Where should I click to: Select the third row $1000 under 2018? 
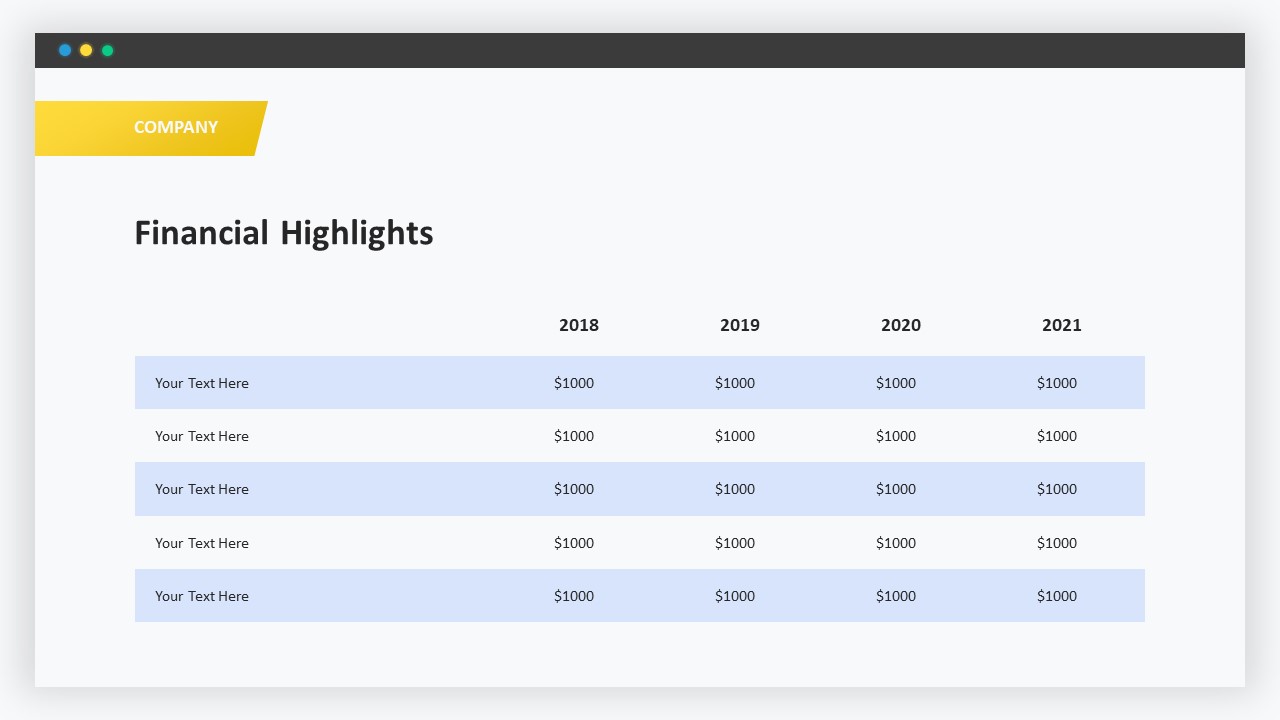click(574, 489)
